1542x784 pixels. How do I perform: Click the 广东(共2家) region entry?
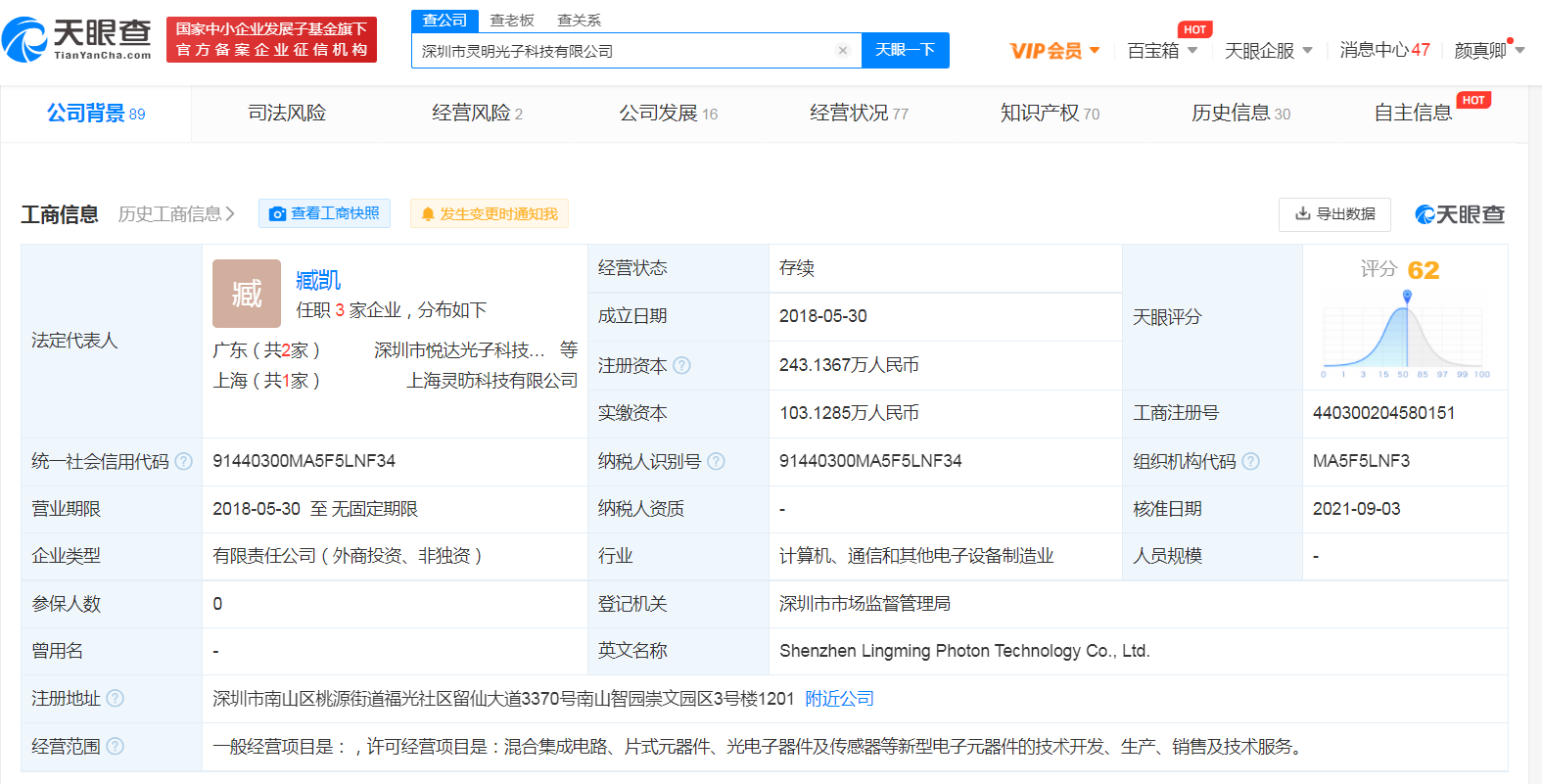click(x=266, y=350)
